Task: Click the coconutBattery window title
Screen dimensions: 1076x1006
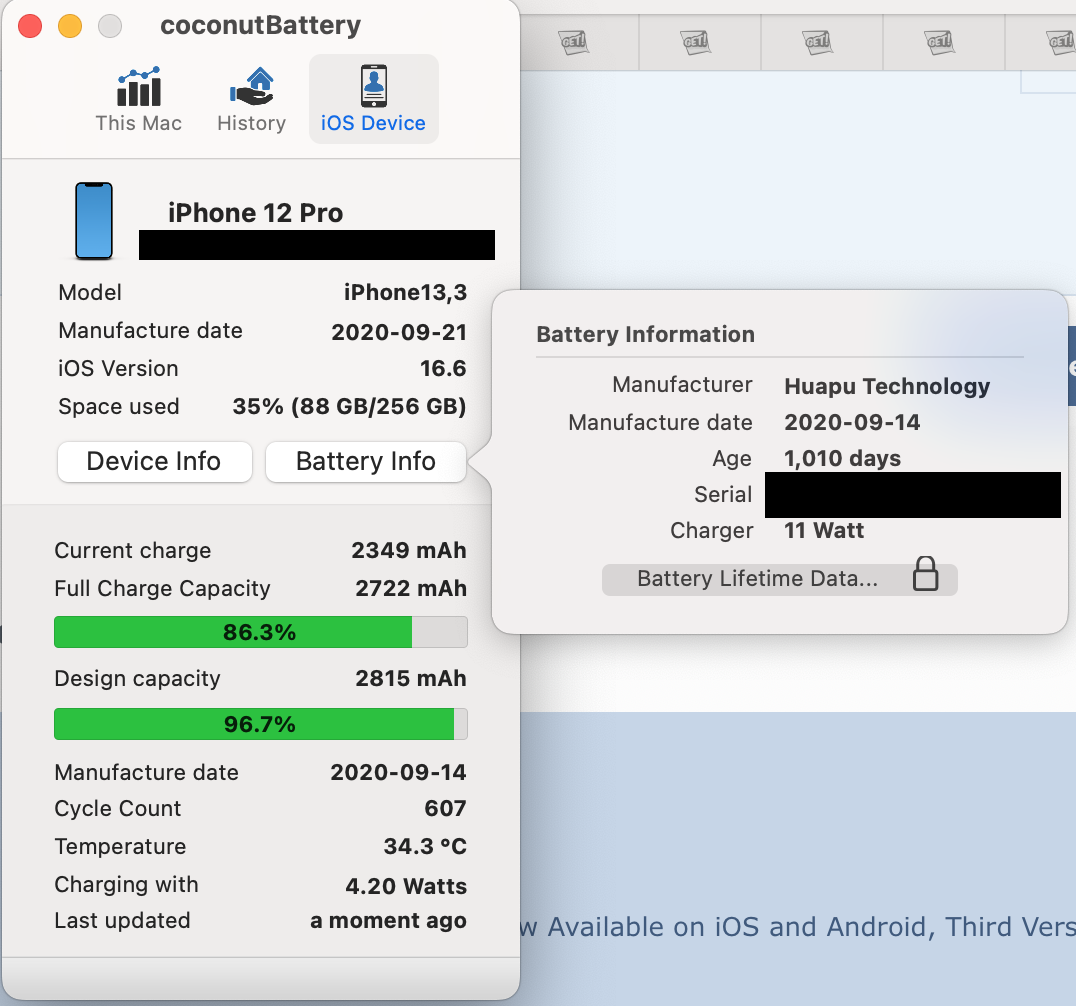Action: pos(261,25)
